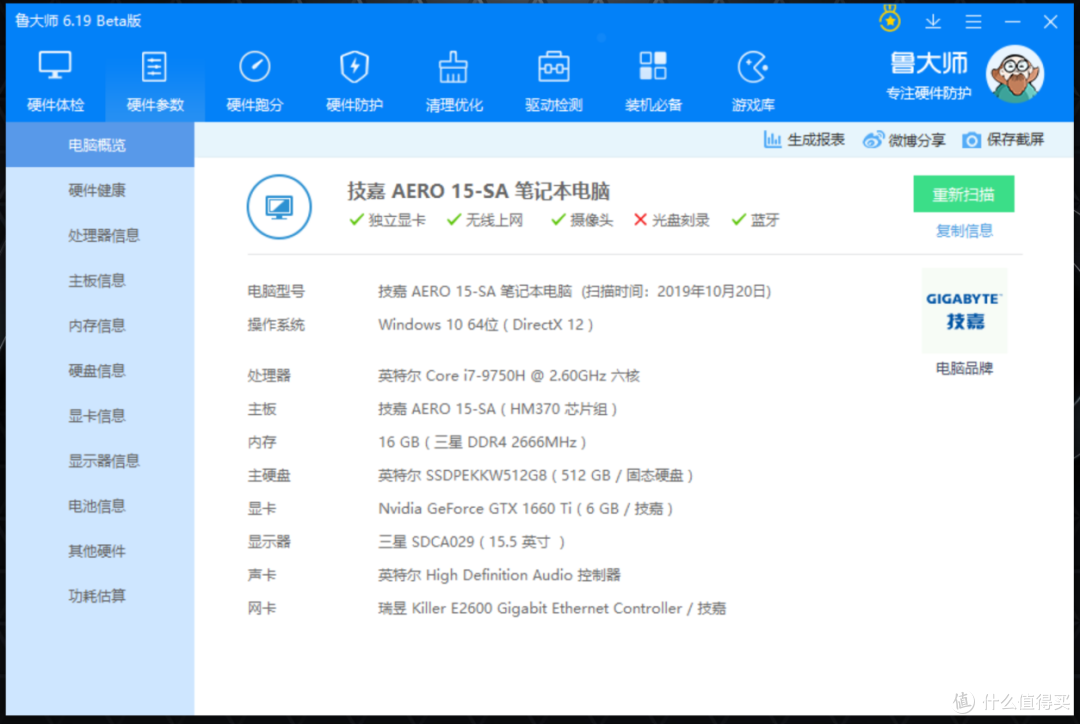Click the GIGABYTE 技嘉 brand logo
1080x724 pixels.
click(964, 311)
